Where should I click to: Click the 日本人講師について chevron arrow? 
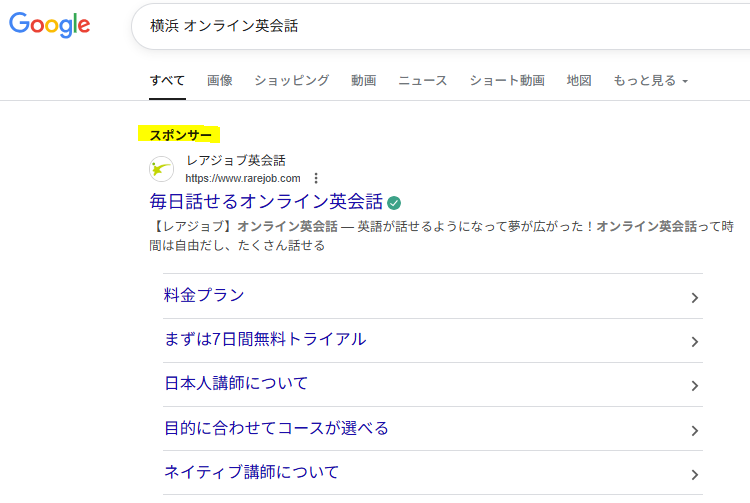tap(695, 386)
